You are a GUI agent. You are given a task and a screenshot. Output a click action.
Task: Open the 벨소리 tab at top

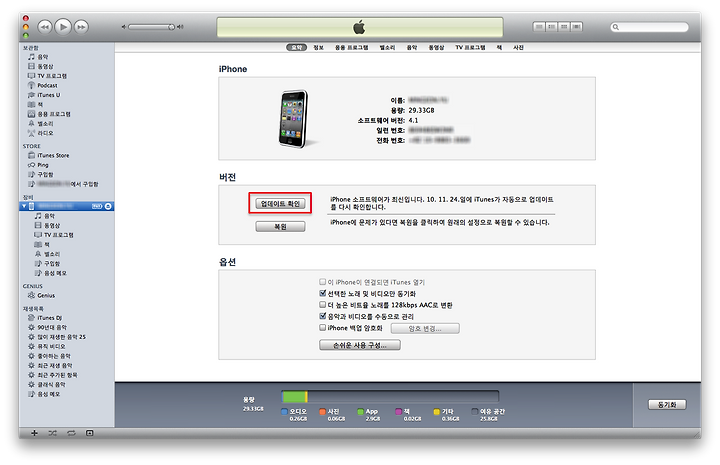pos(387,47)
